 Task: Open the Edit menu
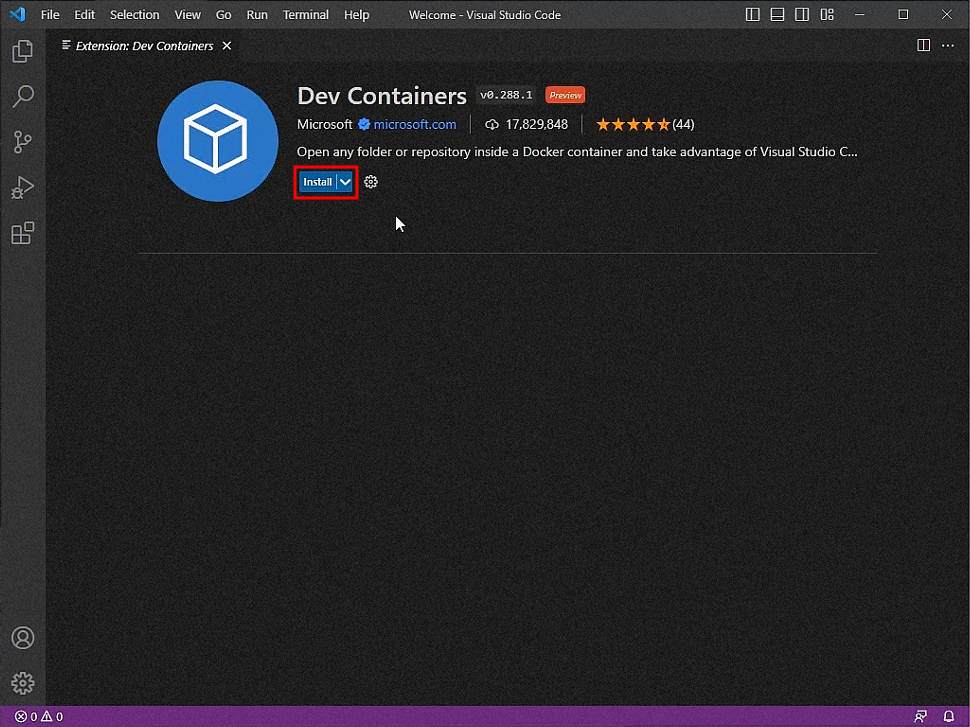tap(85, 14)
